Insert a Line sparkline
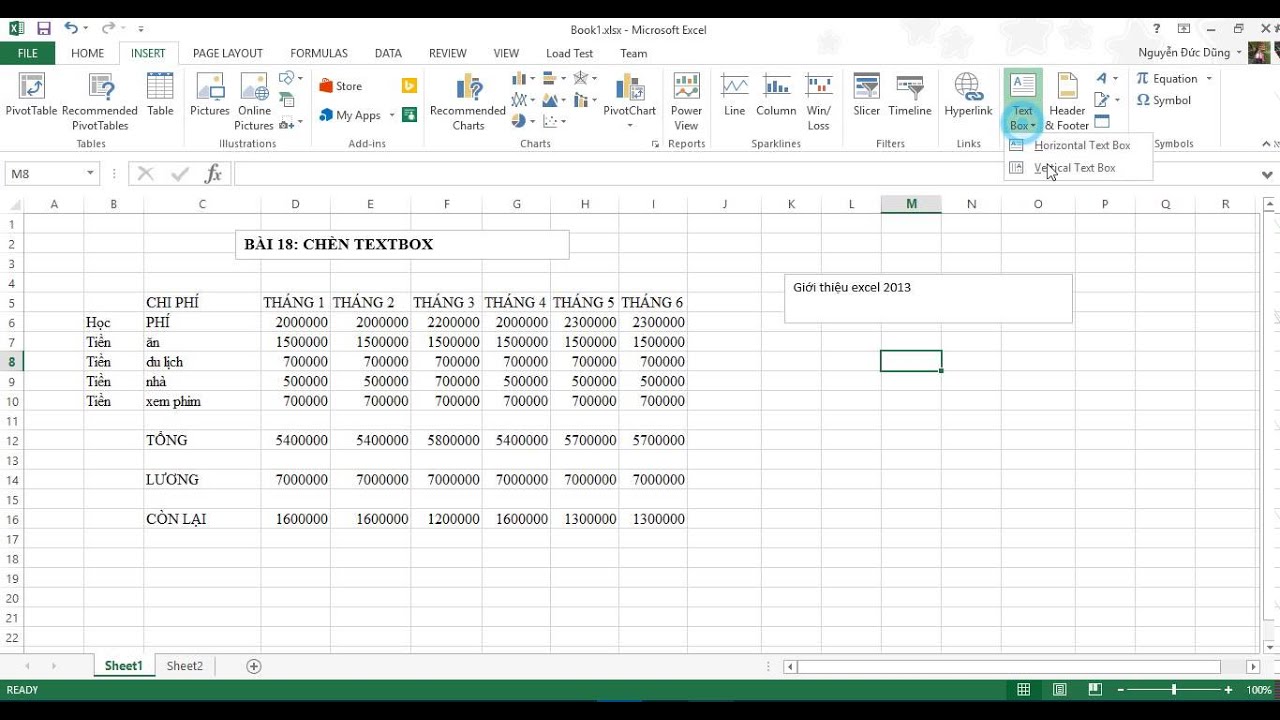 [x=735, y=96]
